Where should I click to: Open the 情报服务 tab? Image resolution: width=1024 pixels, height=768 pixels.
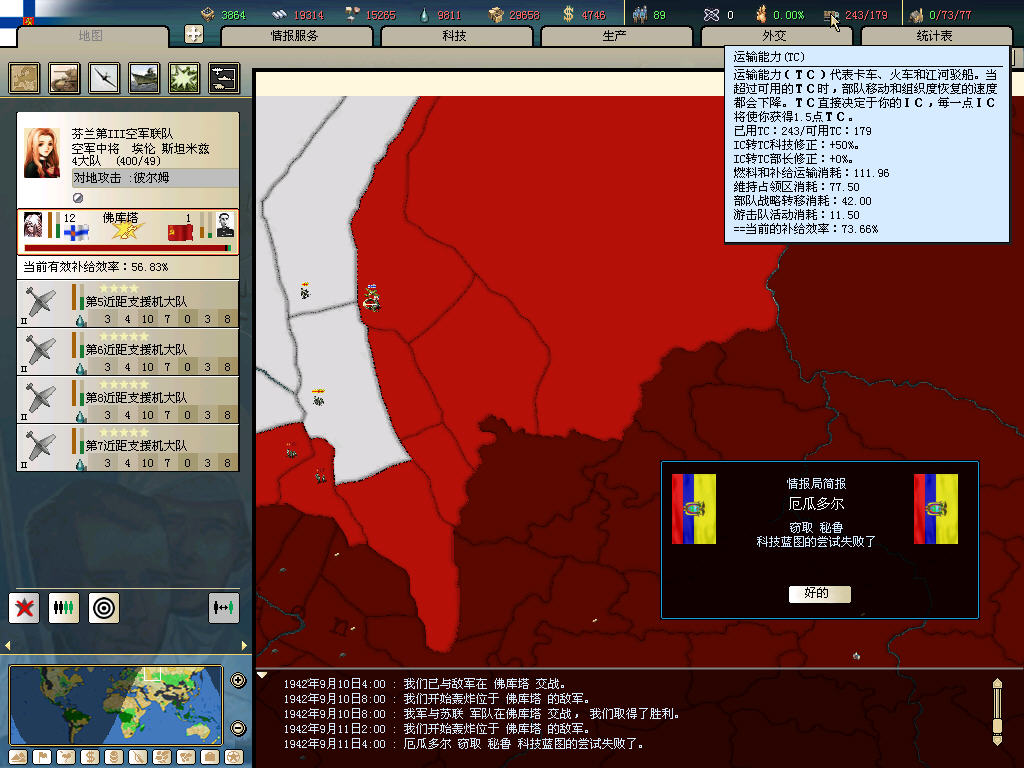click(x=295, y=36)
